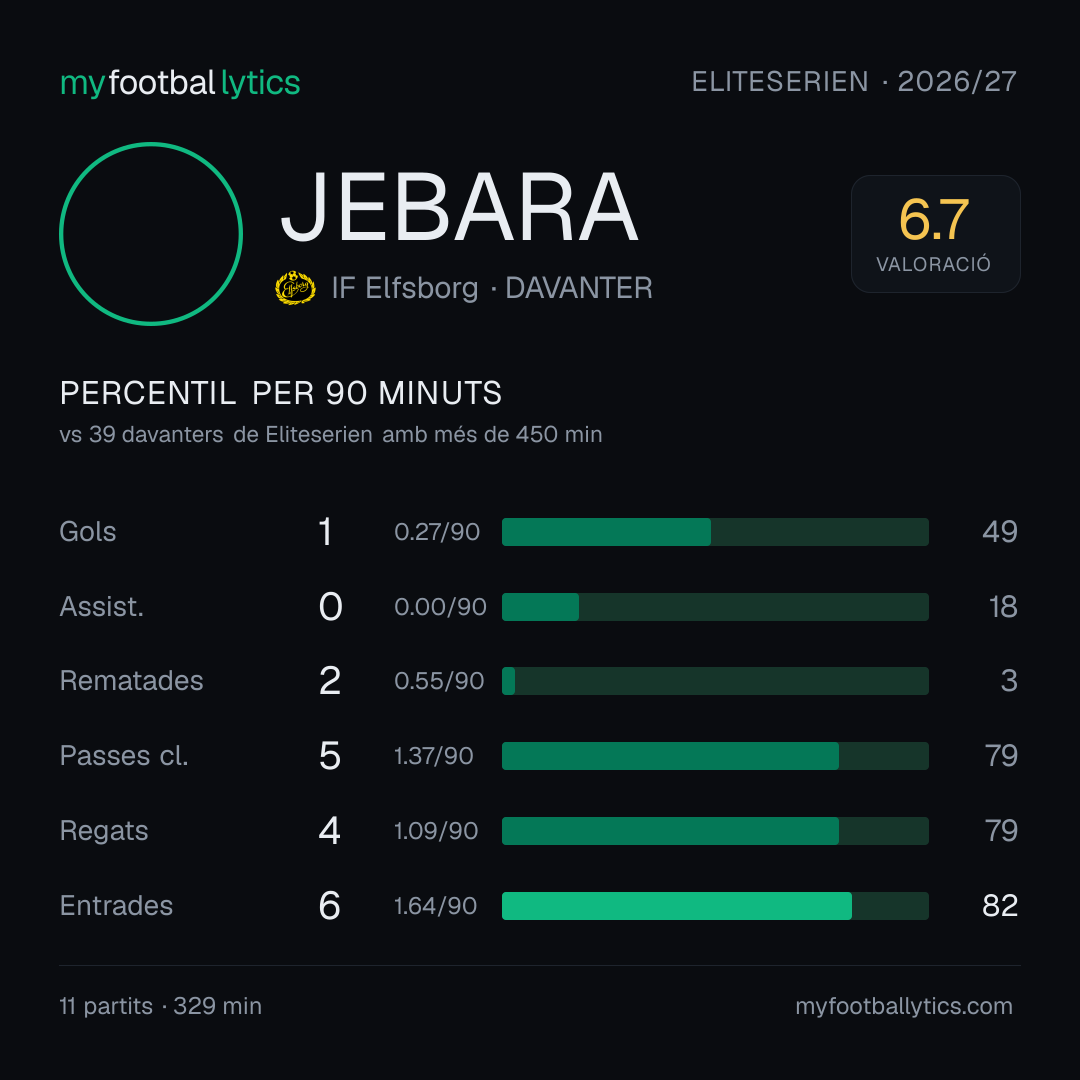Select the JEBARA player name heading
Screen dimensions: 1080x1080
click(459, 207)
